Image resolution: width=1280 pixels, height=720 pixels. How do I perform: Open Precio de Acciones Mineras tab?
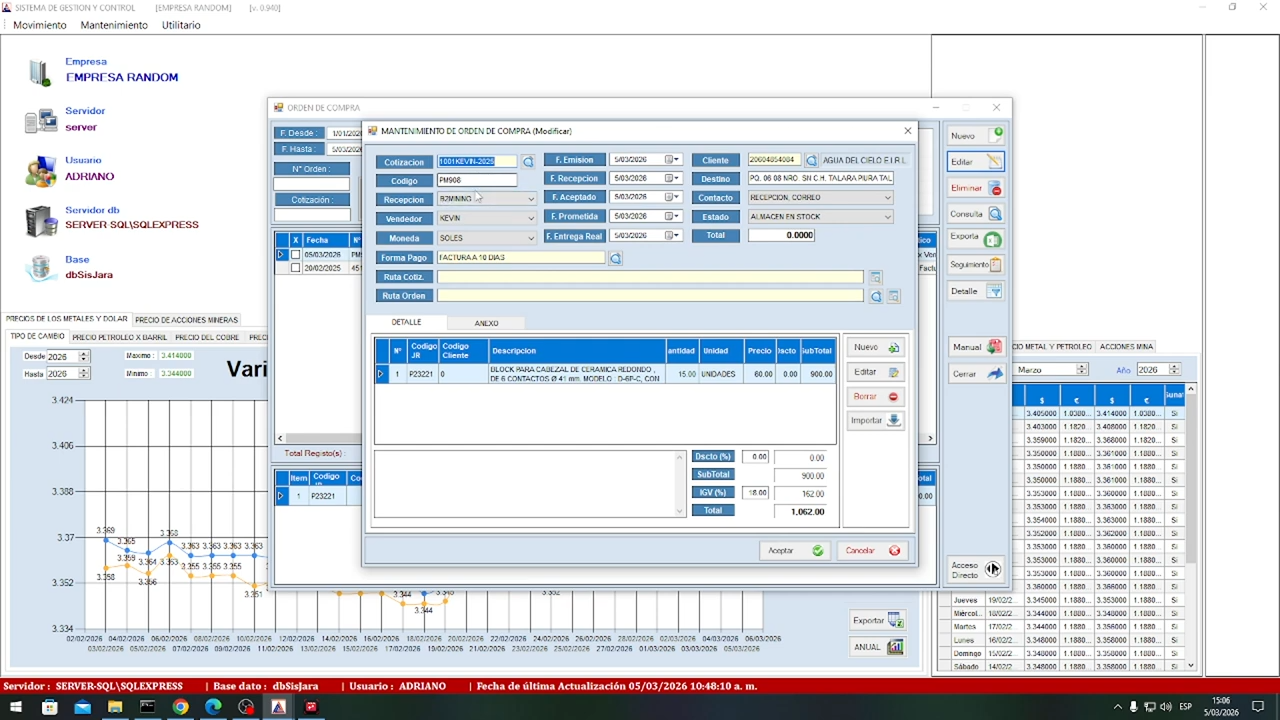(x=187, y=320)
